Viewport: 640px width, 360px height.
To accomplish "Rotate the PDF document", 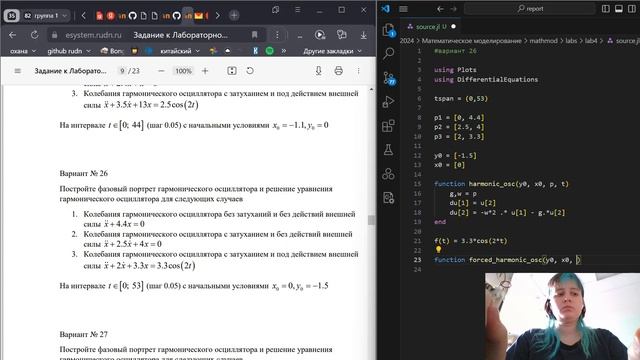I will click(x=250, y=71).
